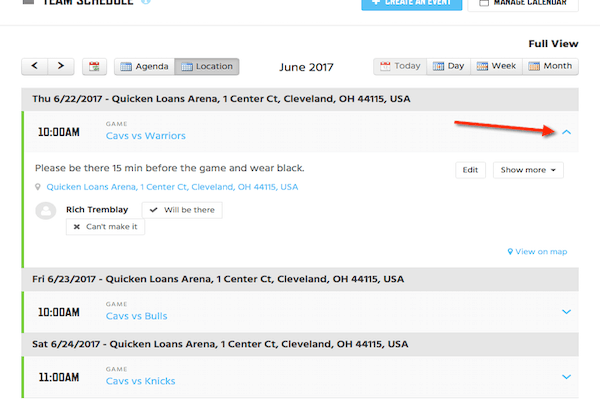The width and height of the screenshot is (600, 400).
Task: Click the 'Please be there 15 min' note
Action: (x=170, y=168)
